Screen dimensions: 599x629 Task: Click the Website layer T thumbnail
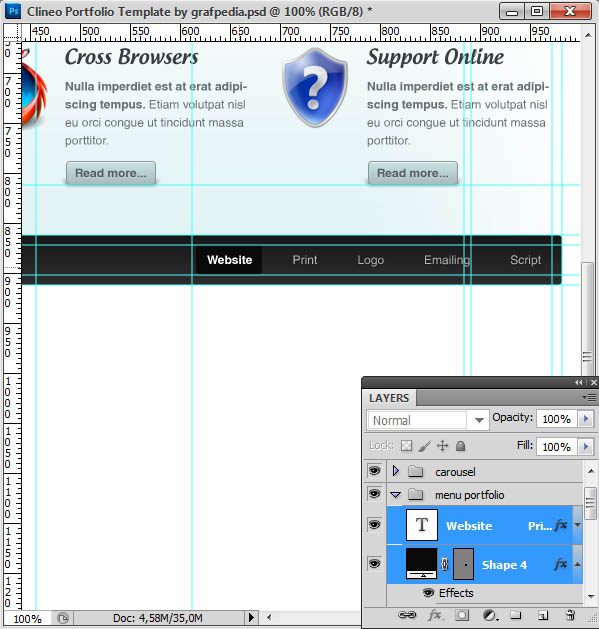pos(422,525)
